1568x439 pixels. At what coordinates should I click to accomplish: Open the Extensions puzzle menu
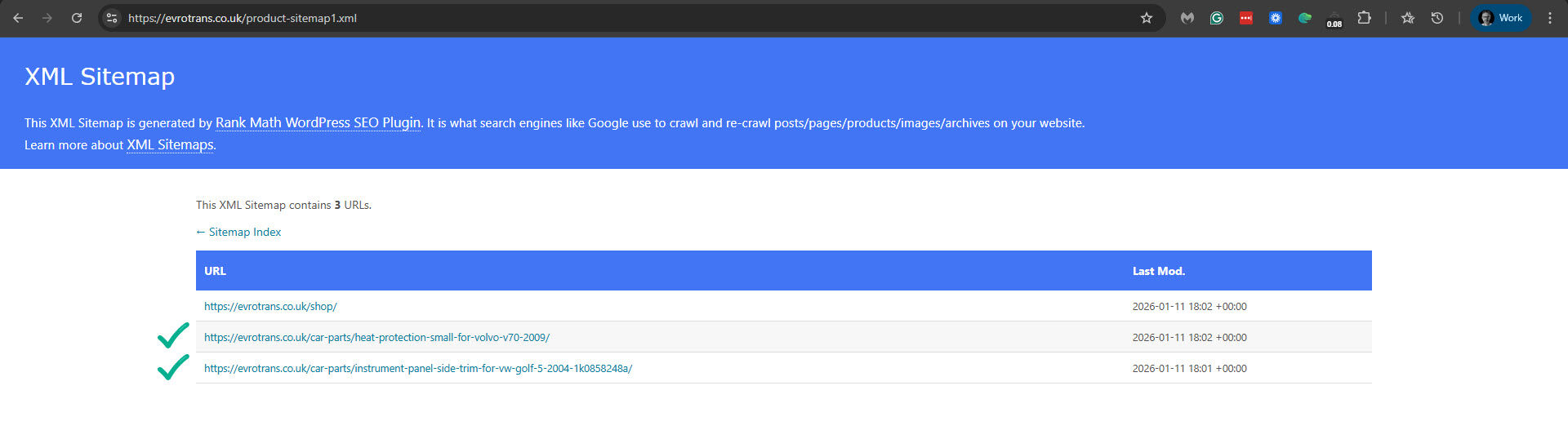pos(1364,18)
